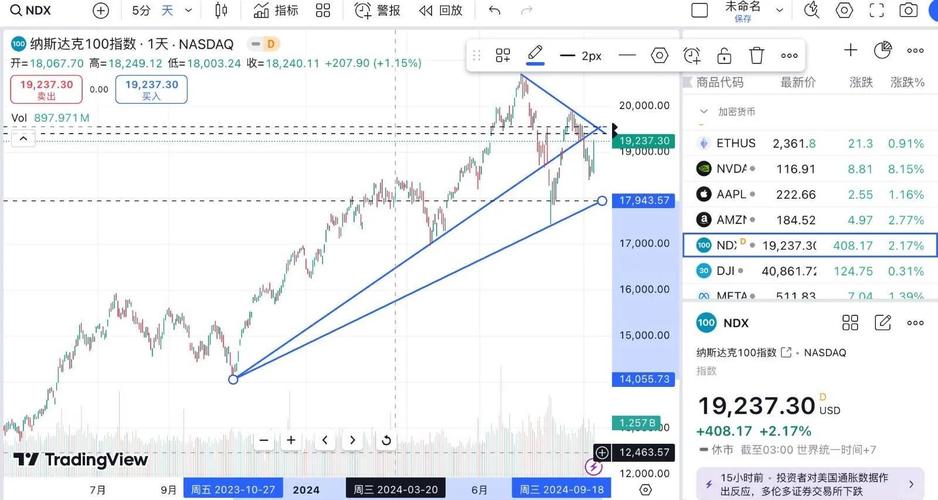Undo the last chart action
938x500 pixels.
[494, 10]
